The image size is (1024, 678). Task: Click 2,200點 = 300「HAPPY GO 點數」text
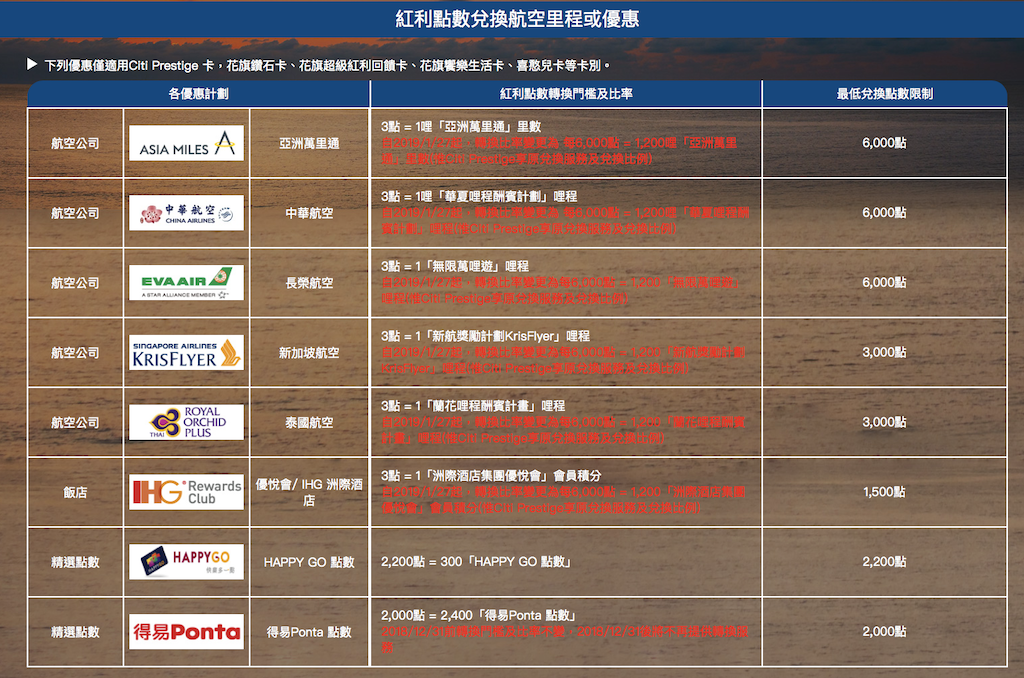point(476,562)
